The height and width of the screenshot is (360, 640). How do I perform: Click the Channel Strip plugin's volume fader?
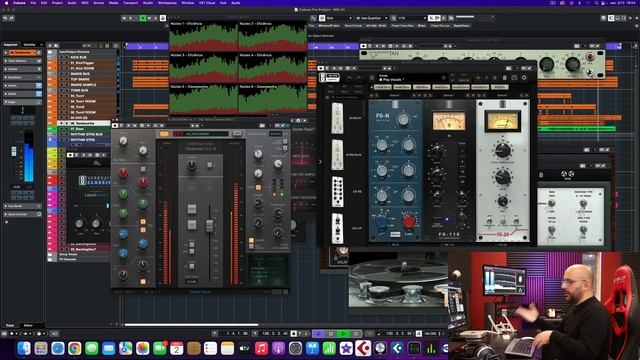[x=209, y=225]
